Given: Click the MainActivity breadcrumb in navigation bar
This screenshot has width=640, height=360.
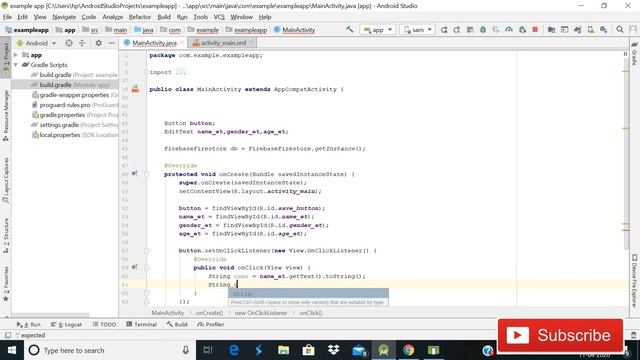Looking at the screenshot, I should point(295,30).
